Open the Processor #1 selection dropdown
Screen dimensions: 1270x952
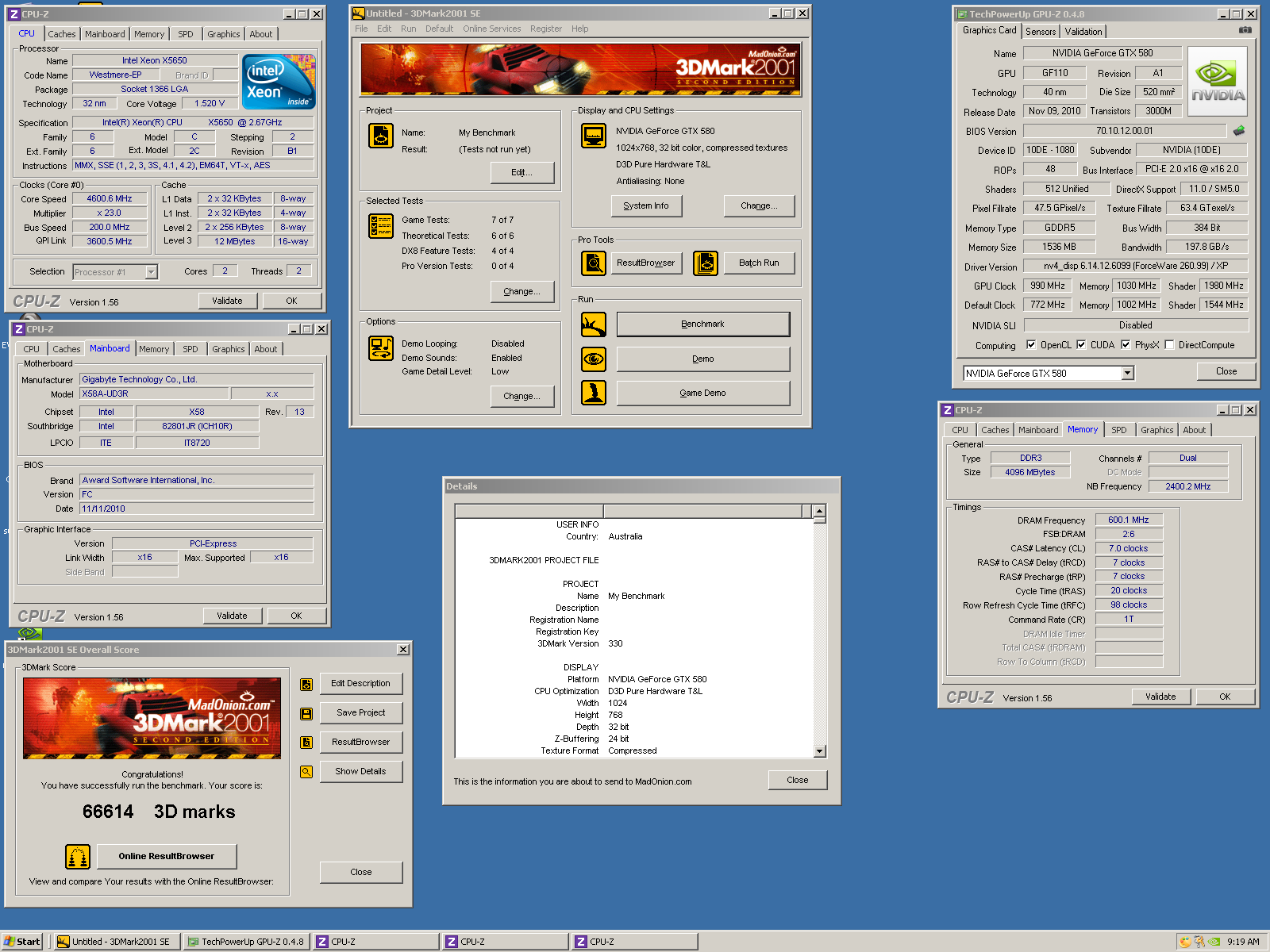point(151,272)
